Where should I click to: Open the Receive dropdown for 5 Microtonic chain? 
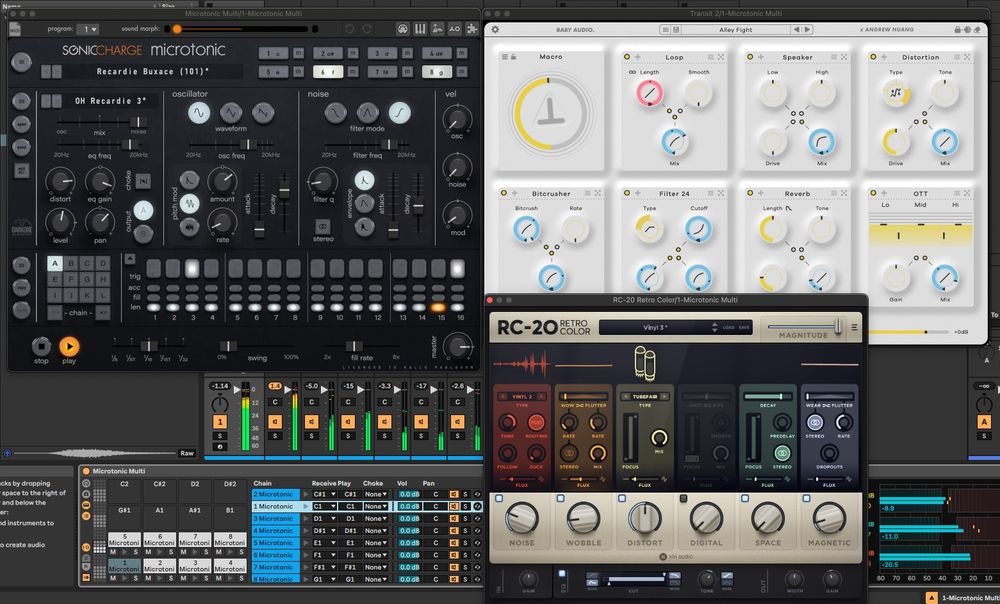(325, 543)
